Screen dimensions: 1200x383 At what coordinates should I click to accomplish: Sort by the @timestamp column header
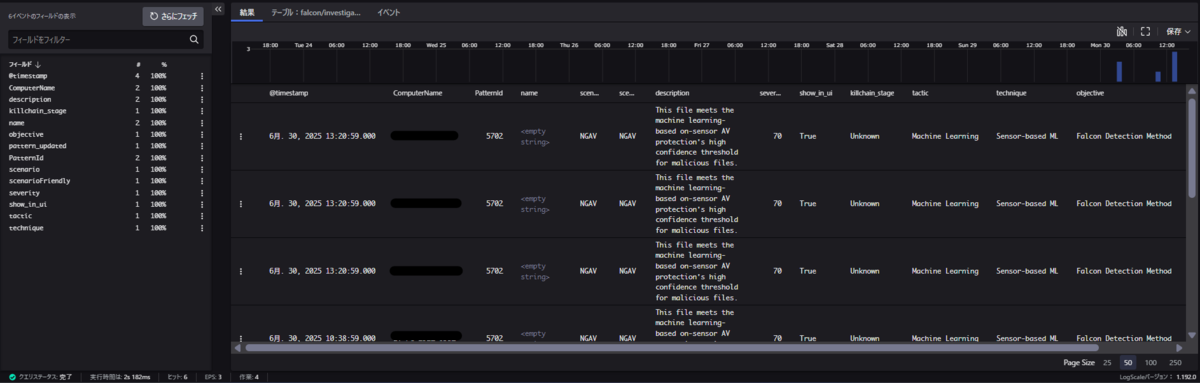click(x=290, y=92)
